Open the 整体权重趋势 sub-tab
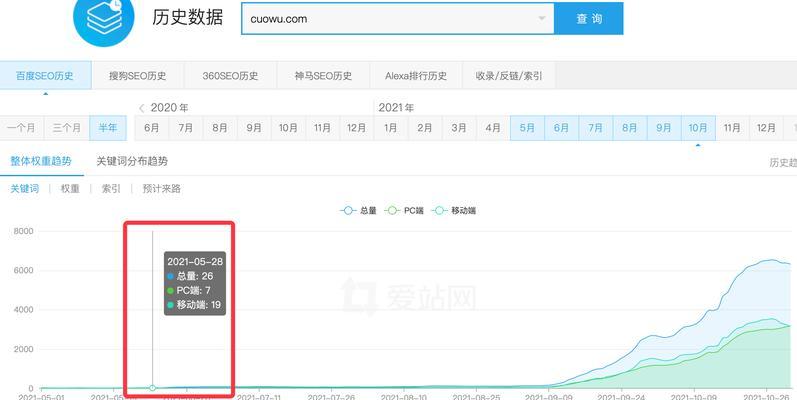Viewport: 797px width, 400px height. 41,161
